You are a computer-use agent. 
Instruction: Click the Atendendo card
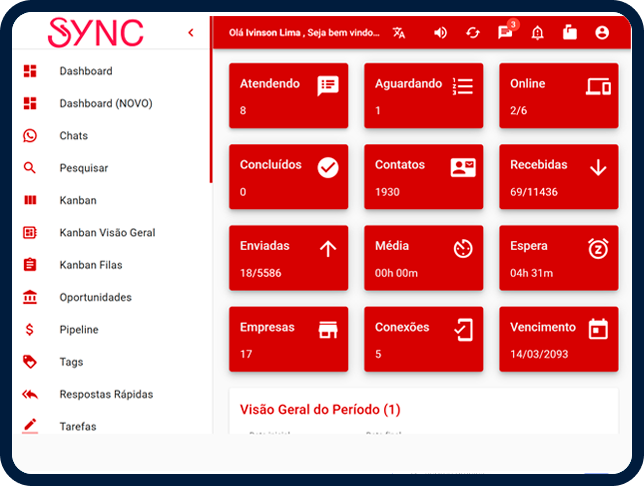(x=289, y=96)
